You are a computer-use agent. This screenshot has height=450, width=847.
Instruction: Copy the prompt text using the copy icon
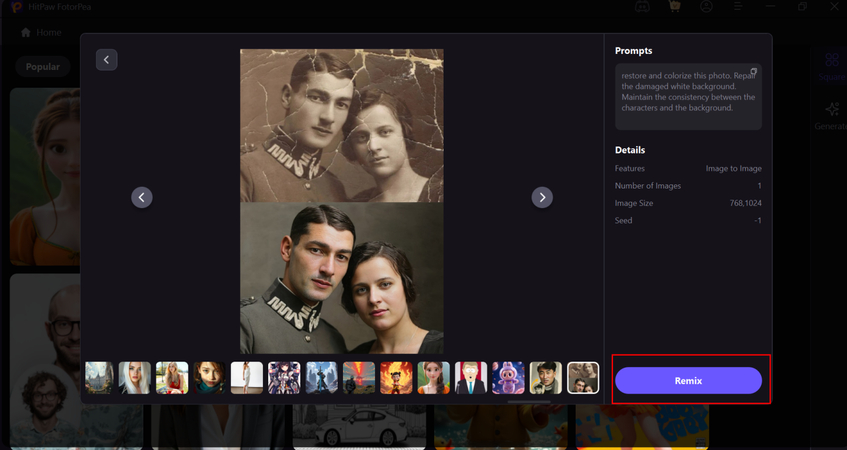(x=754, y=72)
